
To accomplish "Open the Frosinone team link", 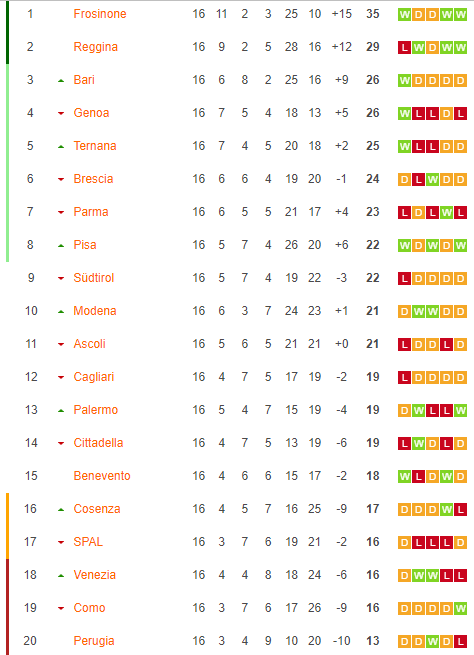I will [x=100, y=14].
